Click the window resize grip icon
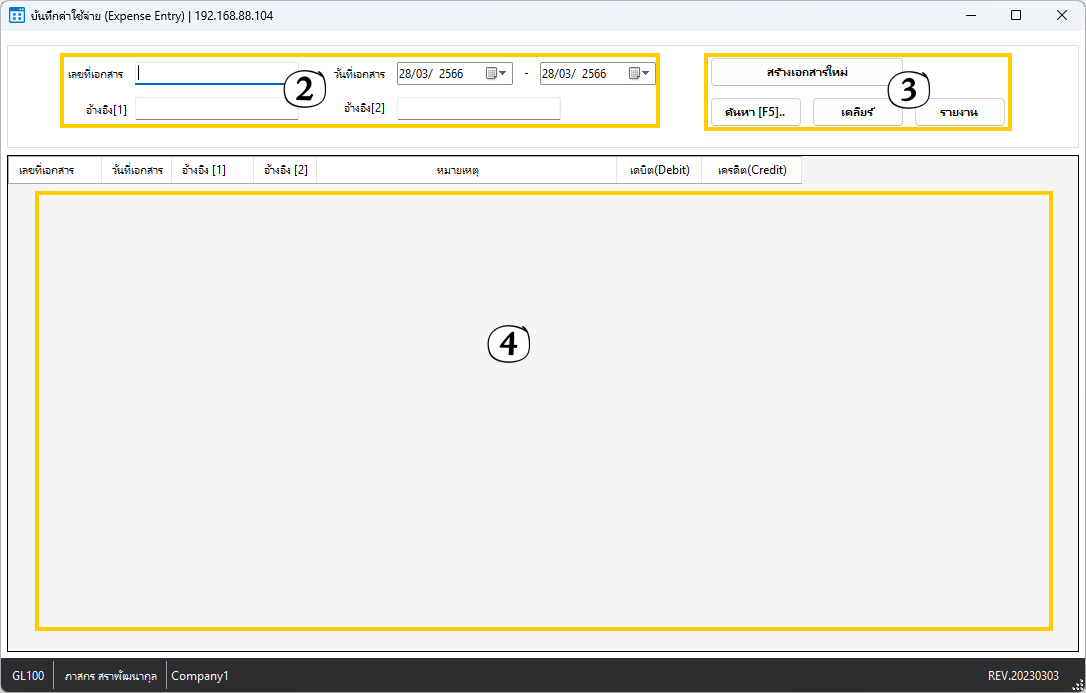The height and width of the screenshot is (693, 1086). point(1077,684)
